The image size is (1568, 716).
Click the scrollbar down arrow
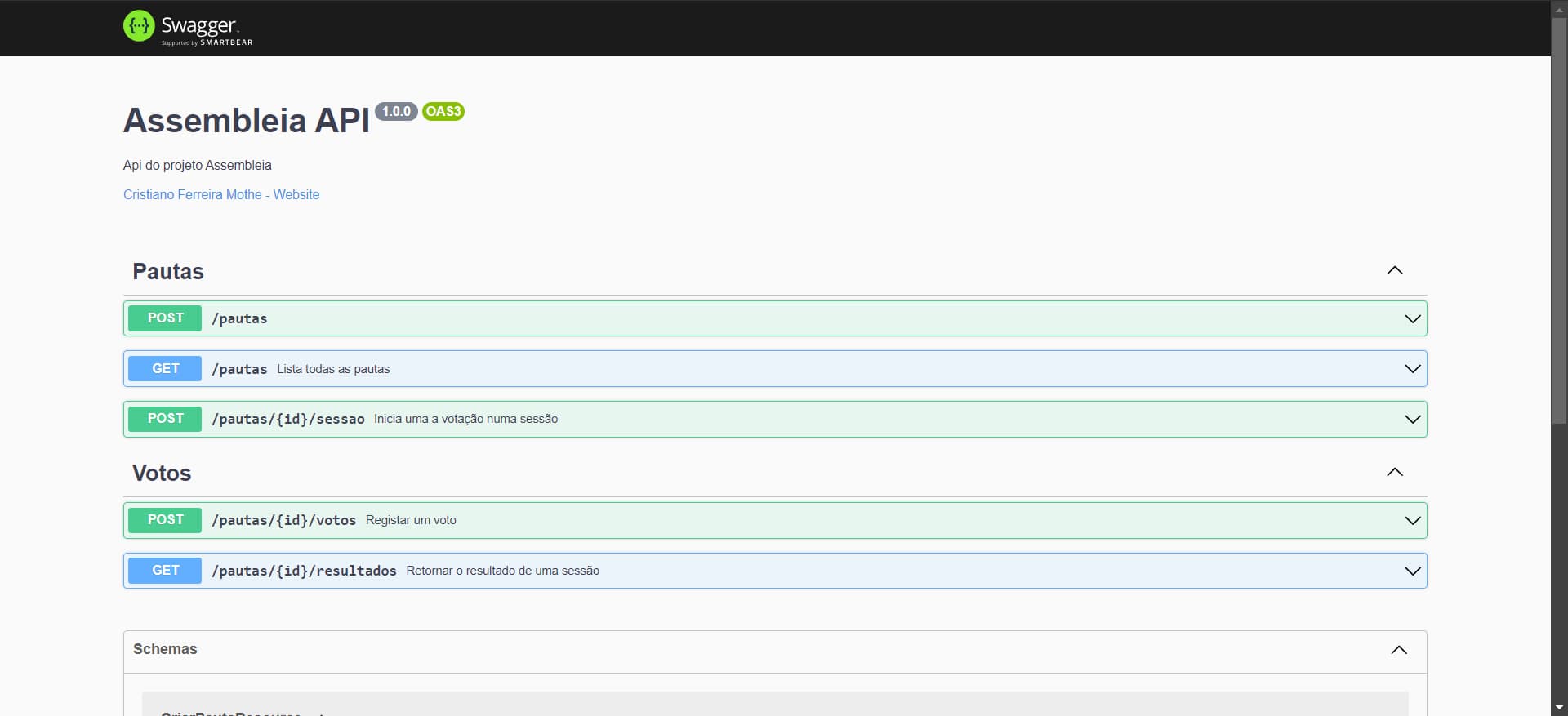(1559, 708)
